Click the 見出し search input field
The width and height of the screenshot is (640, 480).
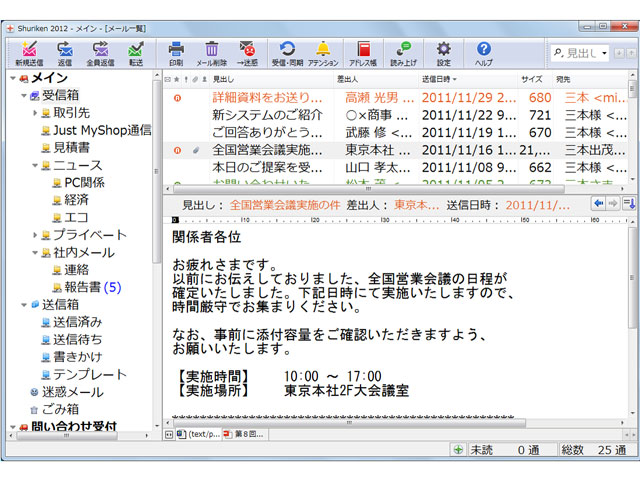tap(582, 53)
